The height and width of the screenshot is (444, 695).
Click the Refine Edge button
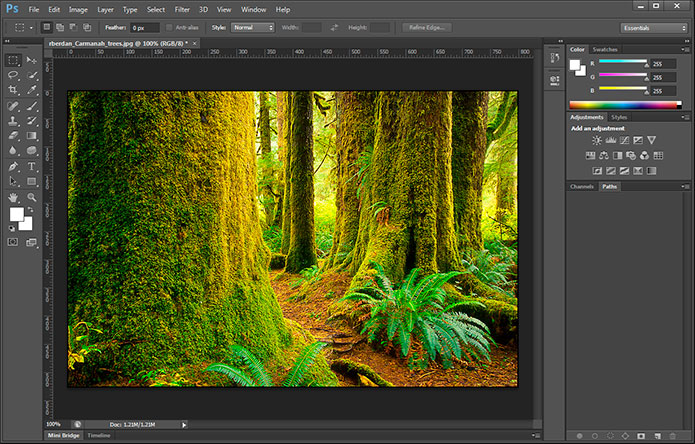point(427,27)
